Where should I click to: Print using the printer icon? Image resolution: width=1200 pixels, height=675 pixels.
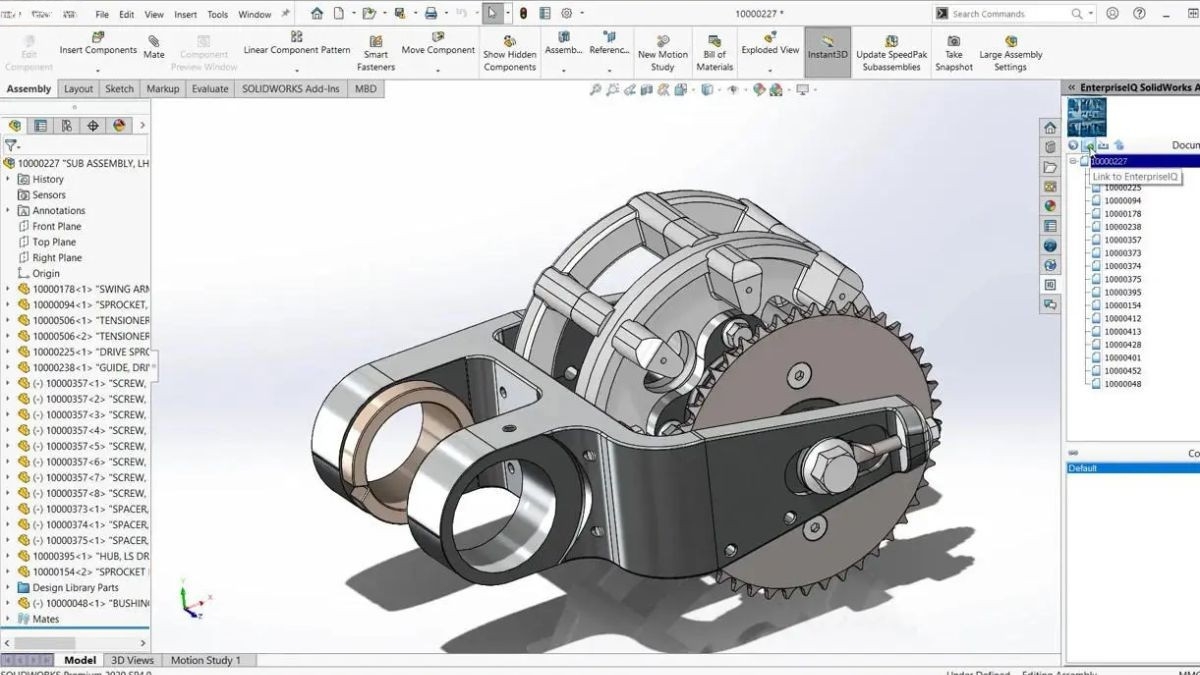coord(430,13)
